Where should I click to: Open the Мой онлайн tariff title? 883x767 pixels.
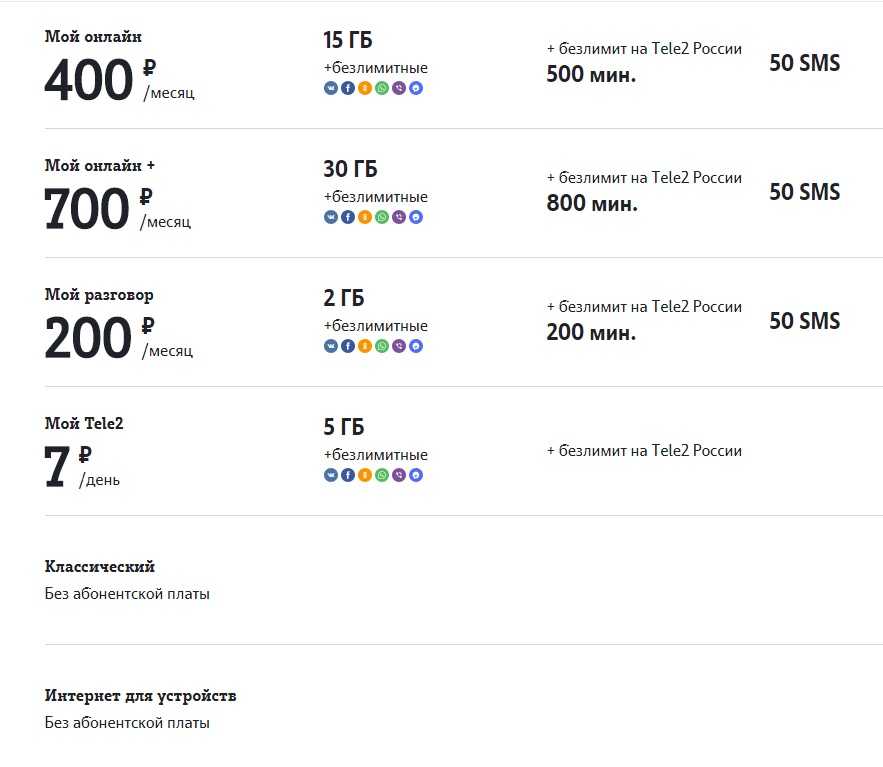tap(93, 37)
